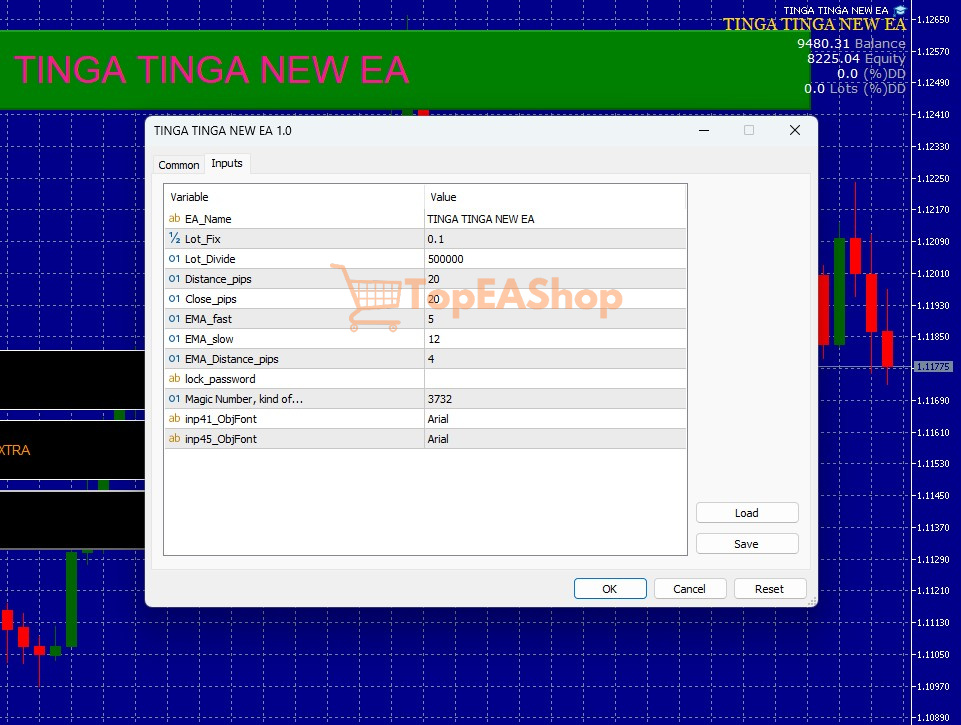Confirm settings with OK
Image resolution: width=961 pixels, height=725 pixels.
[609, 588]
